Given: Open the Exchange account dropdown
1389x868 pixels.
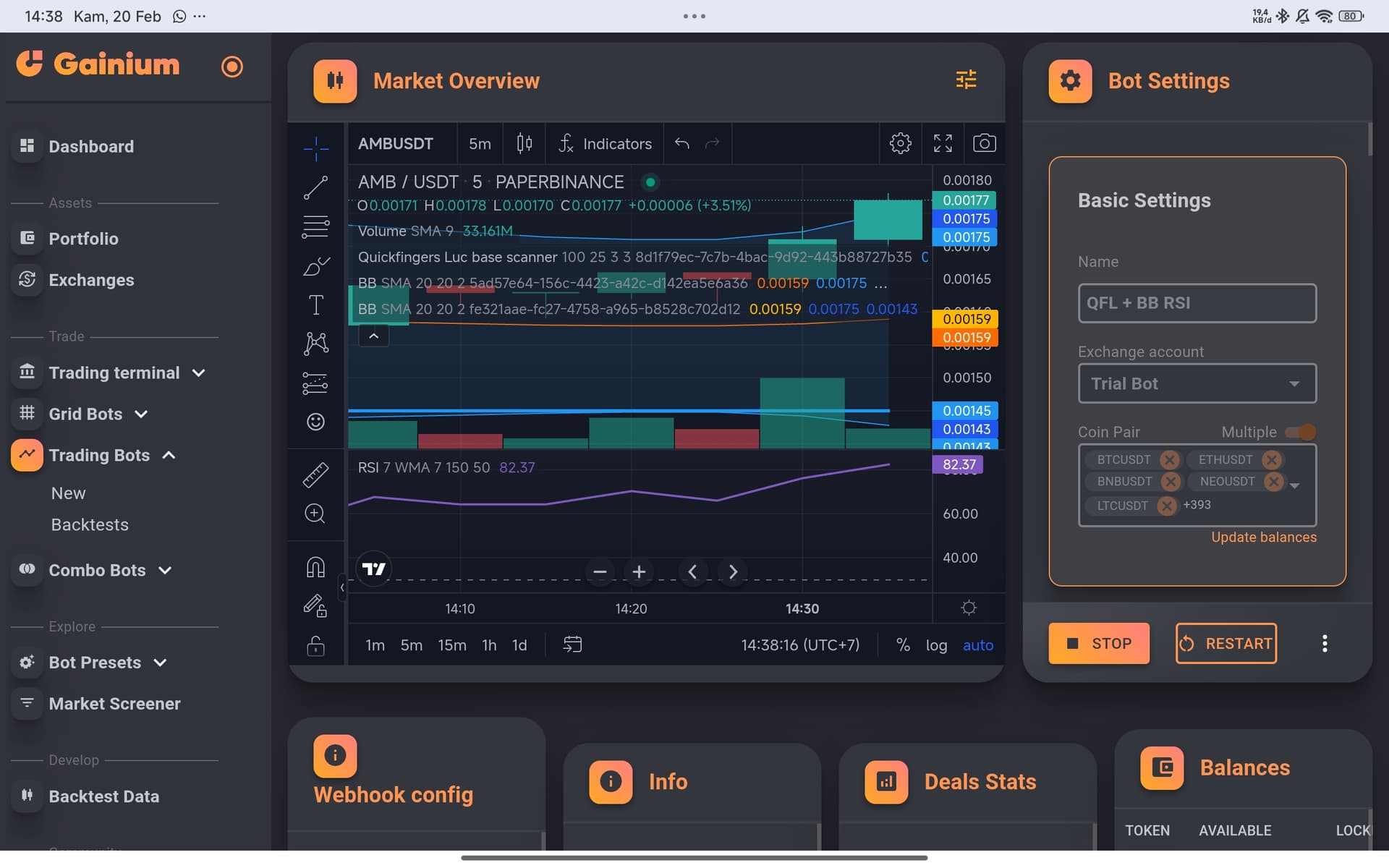Looking at the screenshot, I should pos(1197,383).
